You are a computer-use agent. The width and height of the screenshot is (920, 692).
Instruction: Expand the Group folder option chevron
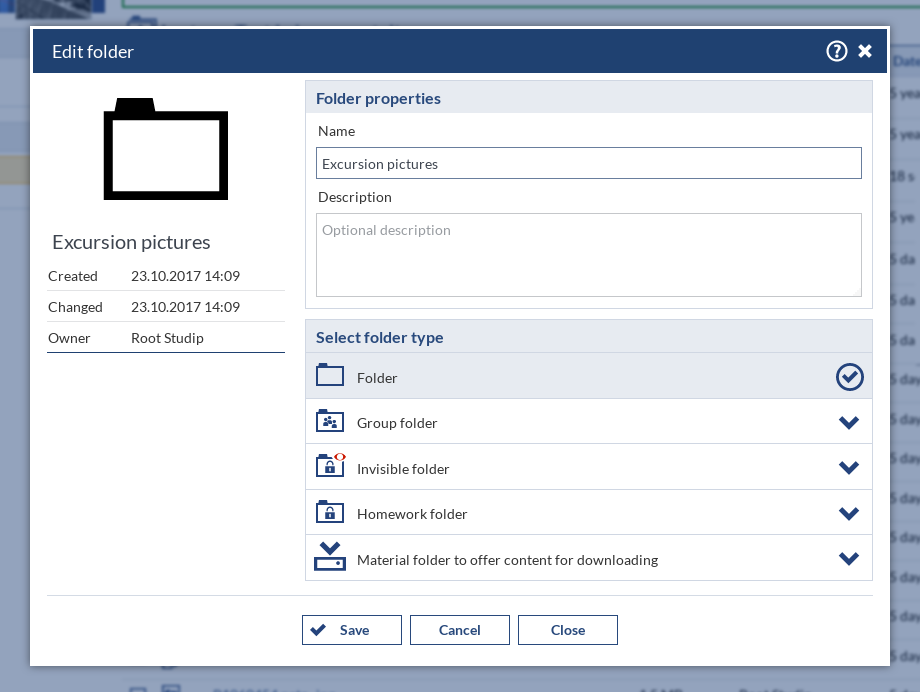point(849,423)
